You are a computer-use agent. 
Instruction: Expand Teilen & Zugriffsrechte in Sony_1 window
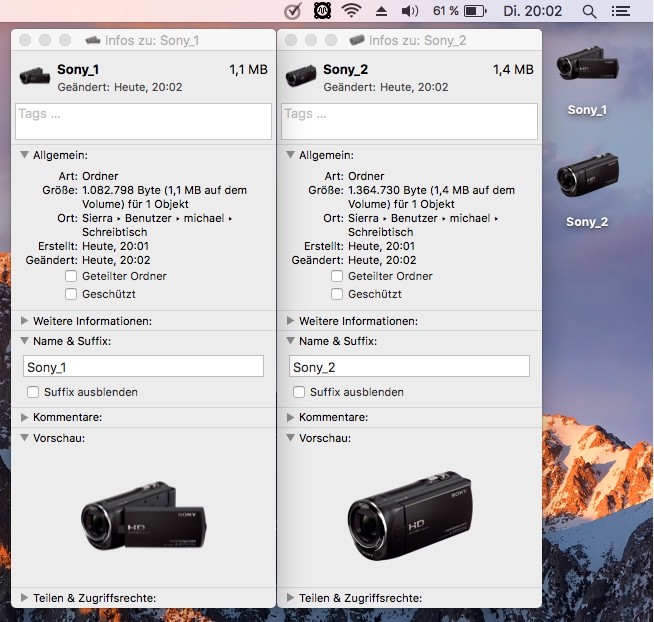tap(25, 597)
